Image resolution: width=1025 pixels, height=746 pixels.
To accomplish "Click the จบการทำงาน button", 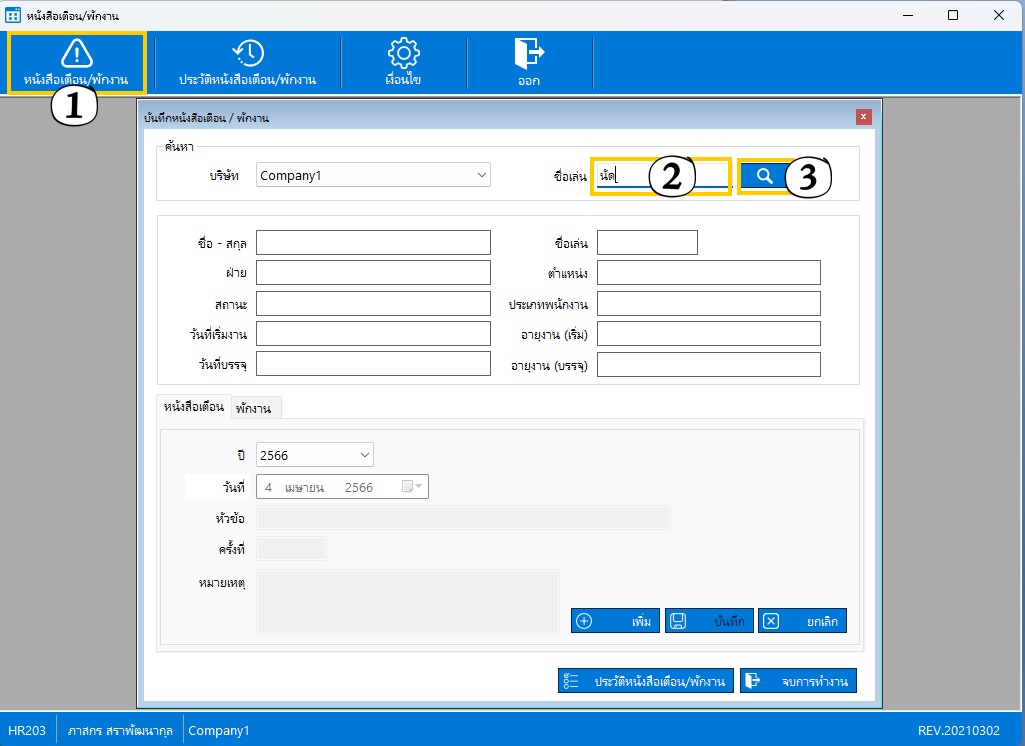I will pos(799,681).
